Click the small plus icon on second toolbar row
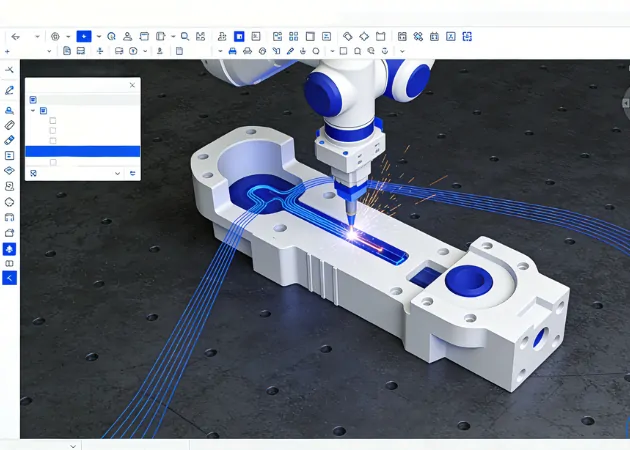 tap(7, 51)
